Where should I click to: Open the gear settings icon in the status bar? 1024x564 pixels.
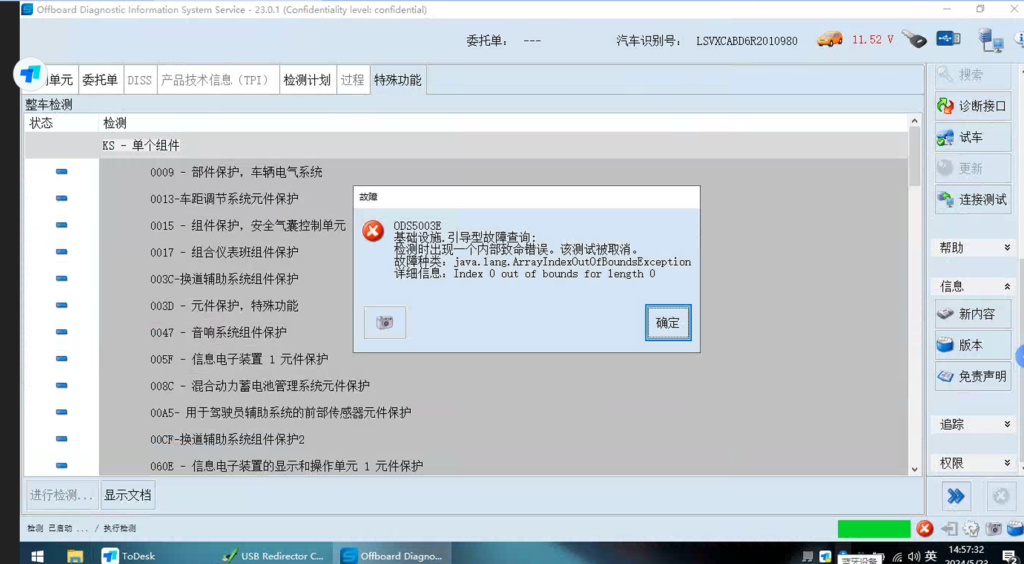click(971, 529)
